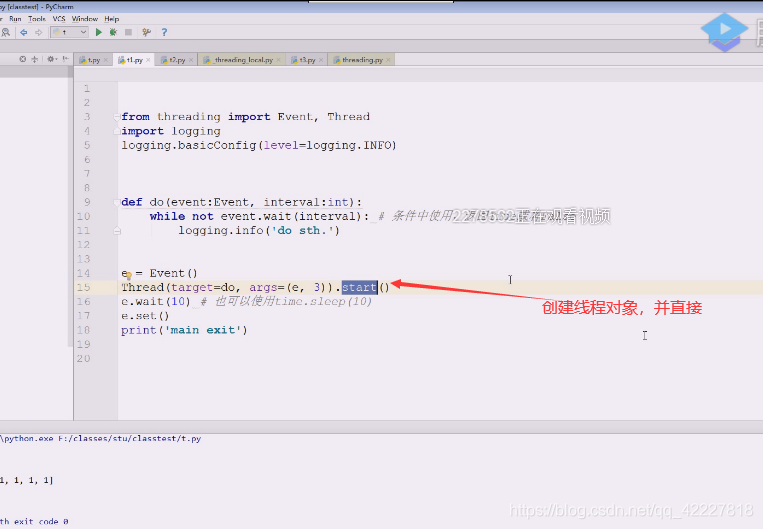Navigate forward with grey right arrow
Screen dimensions: 763x529
(38, 33)
